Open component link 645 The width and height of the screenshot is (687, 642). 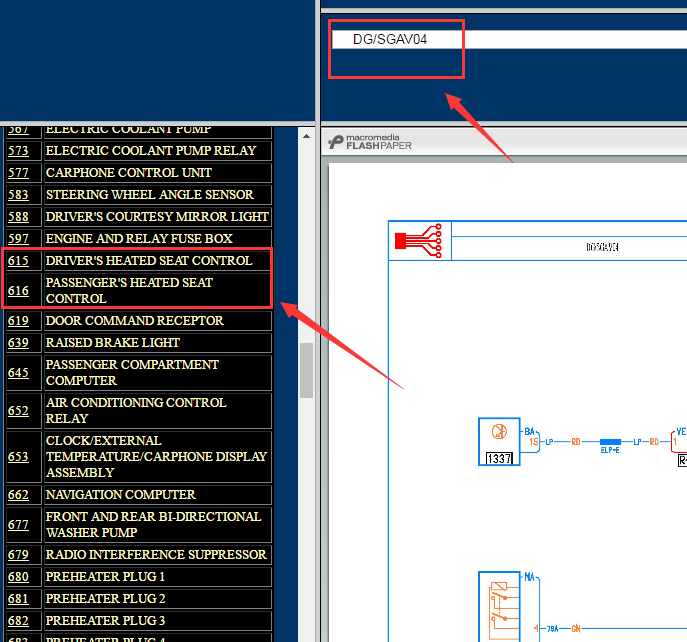coord(18,372)
